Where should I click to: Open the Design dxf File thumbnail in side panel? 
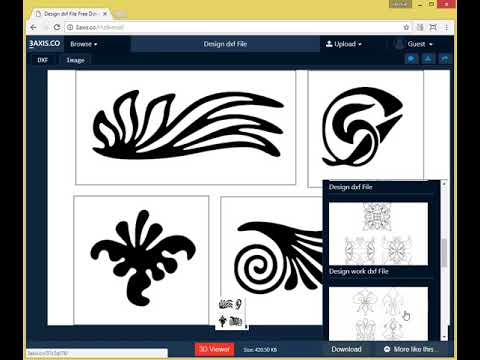coord(378,233)
